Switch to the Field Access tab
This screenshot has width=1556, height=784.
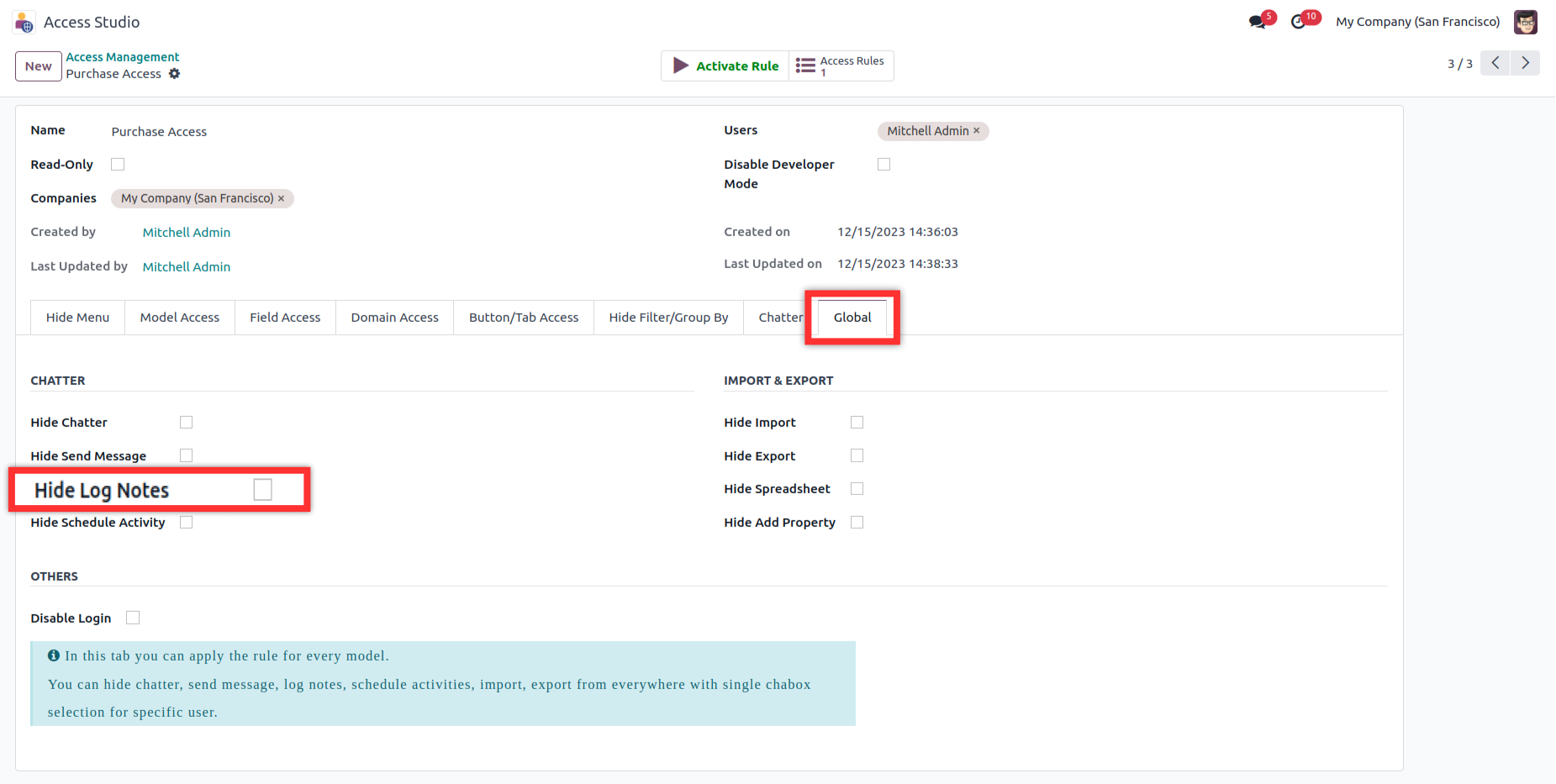(285, 318)
